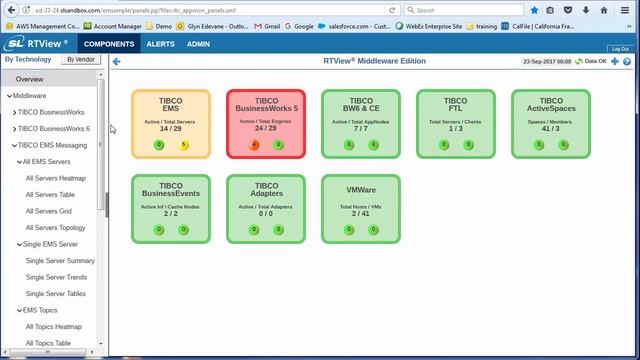This screenshot has height=360, width=640.
Task: Open All Servers Topology
Action: point(56,228)
